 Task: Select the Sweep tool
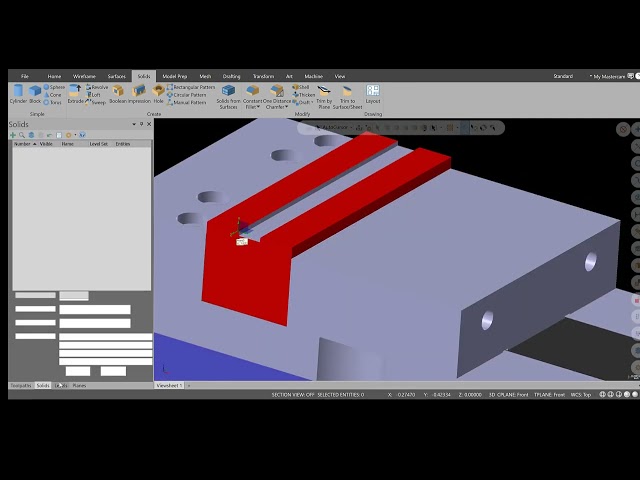pyautogui.click(x=96, y=102)
